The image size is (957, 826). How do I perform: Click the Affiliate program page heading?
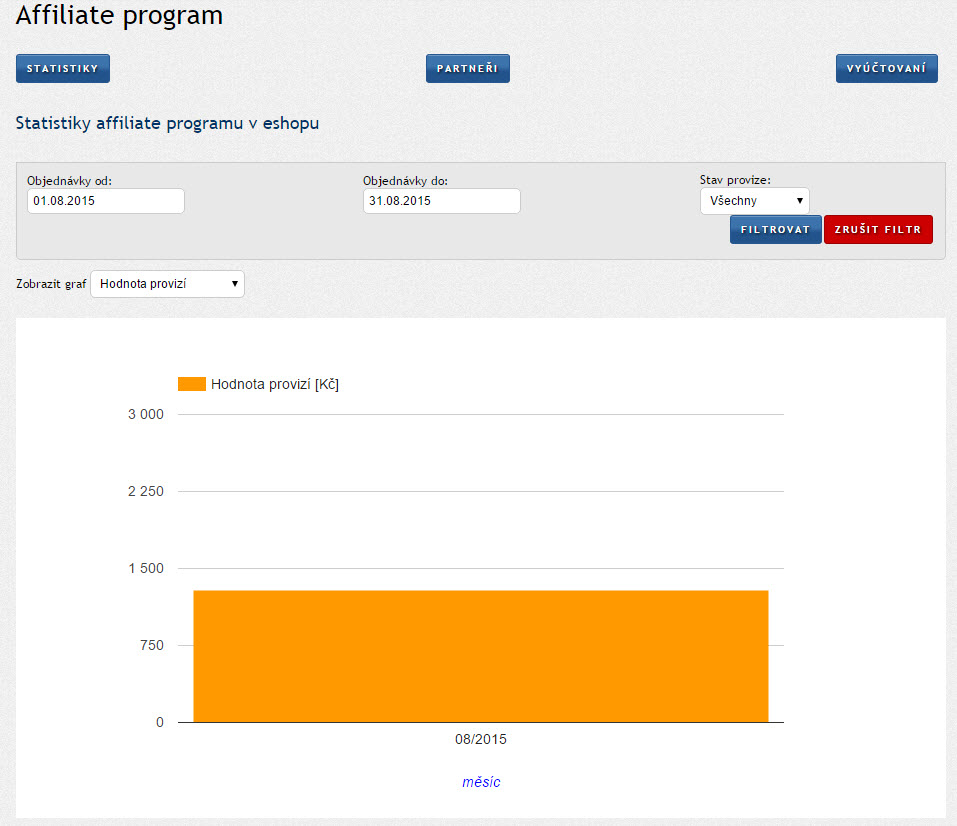(x=119, y=16)
